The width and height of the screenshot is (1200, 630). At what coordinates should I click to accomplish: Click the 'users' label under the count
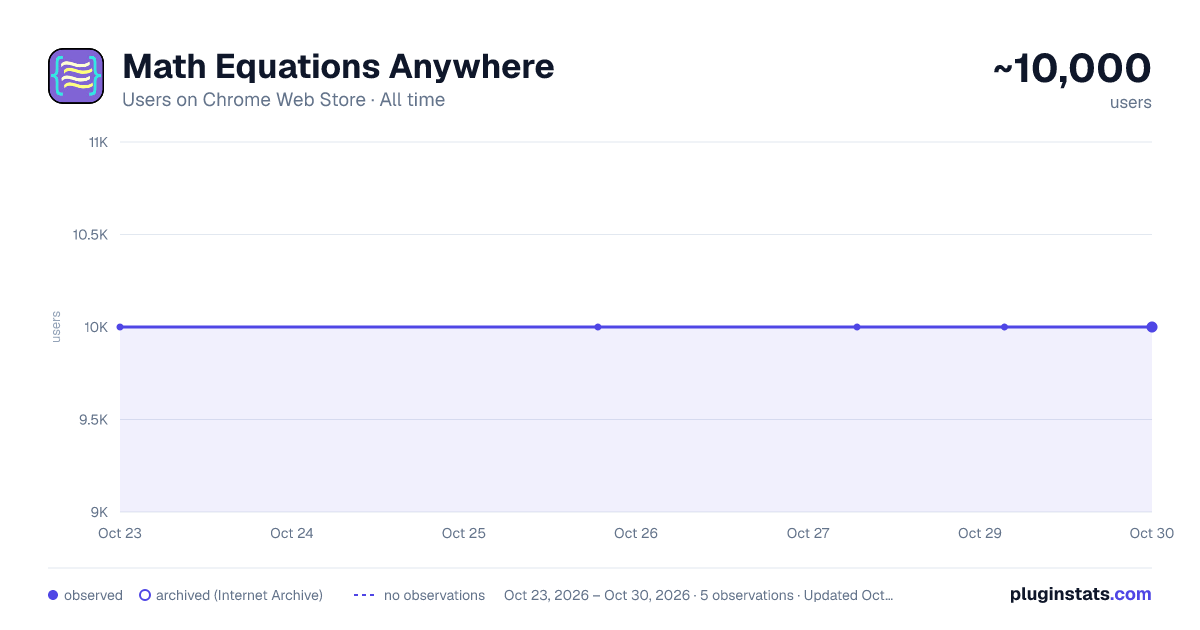1131,102
